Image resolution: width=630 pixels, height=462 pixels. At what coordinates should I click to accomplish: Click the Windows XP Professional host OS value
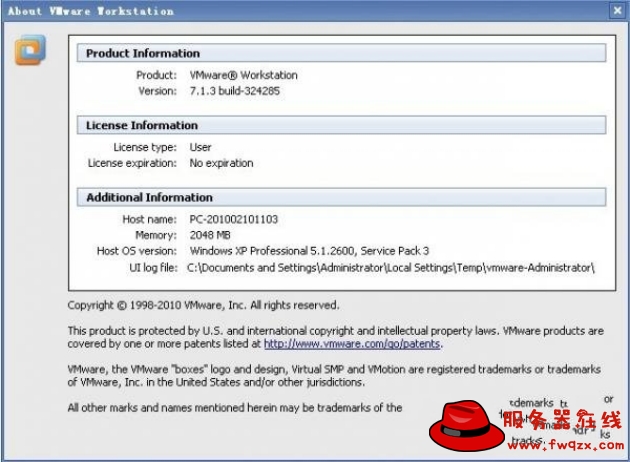[x=309, y=251]
